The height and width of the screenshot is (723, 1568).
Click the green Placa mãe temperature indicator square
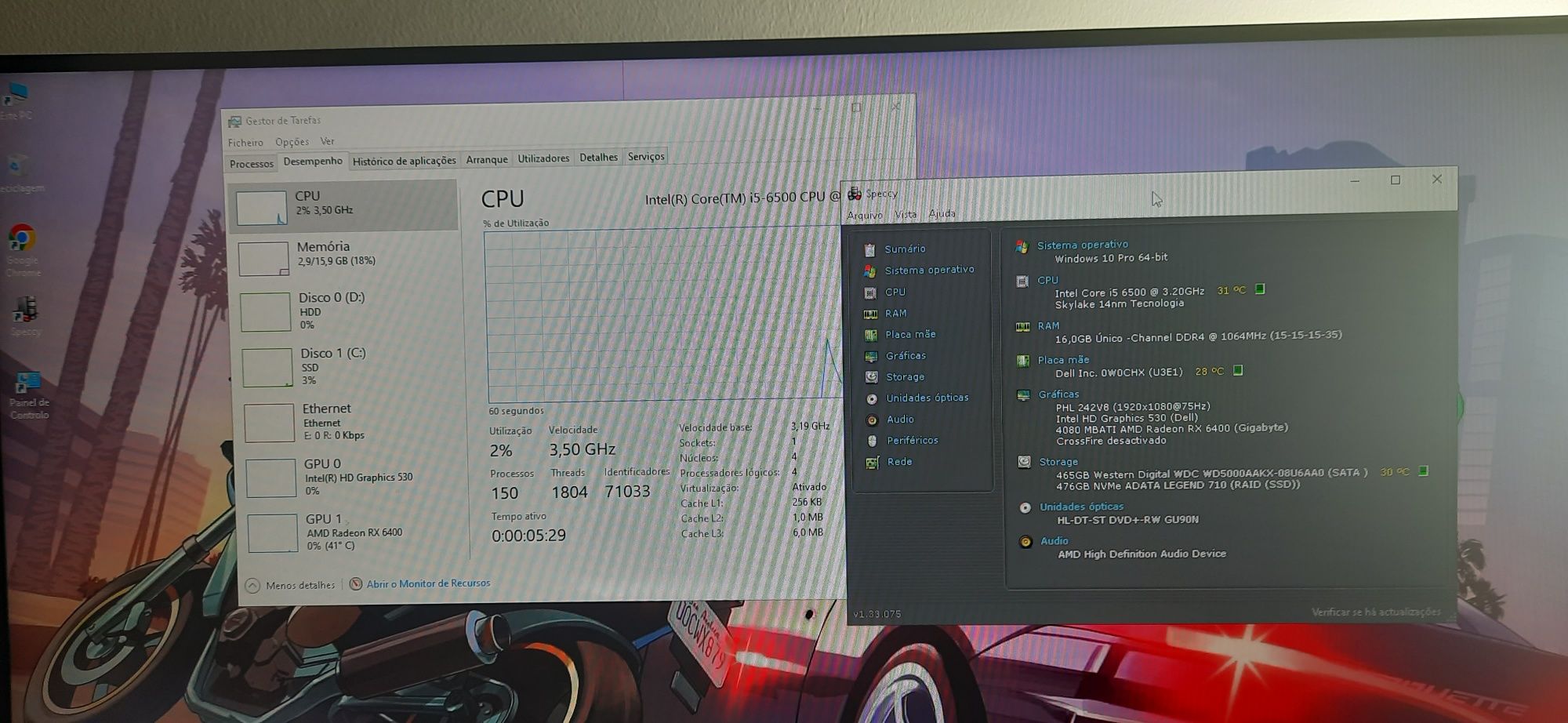(x=1238, y=370)
